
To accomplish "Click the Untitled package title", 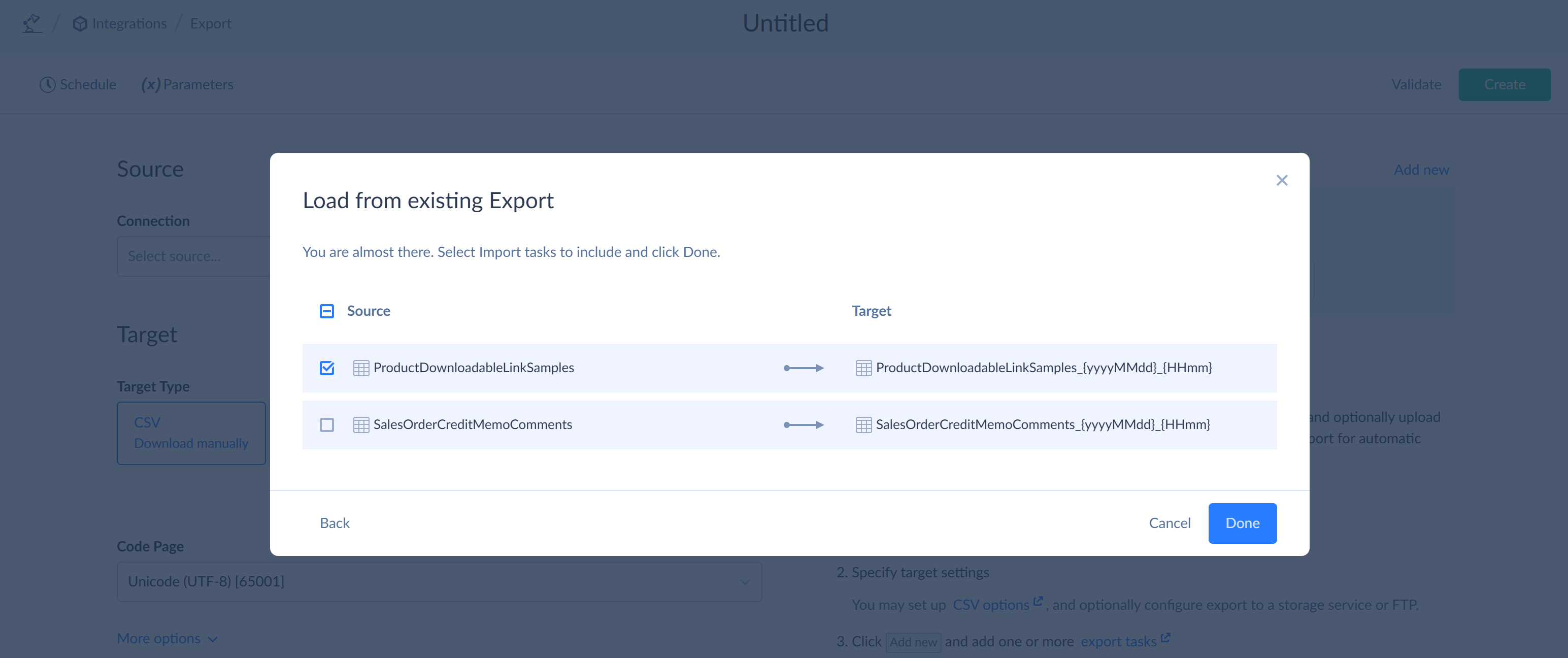I will pyautogui.click(x=785, y=23).
